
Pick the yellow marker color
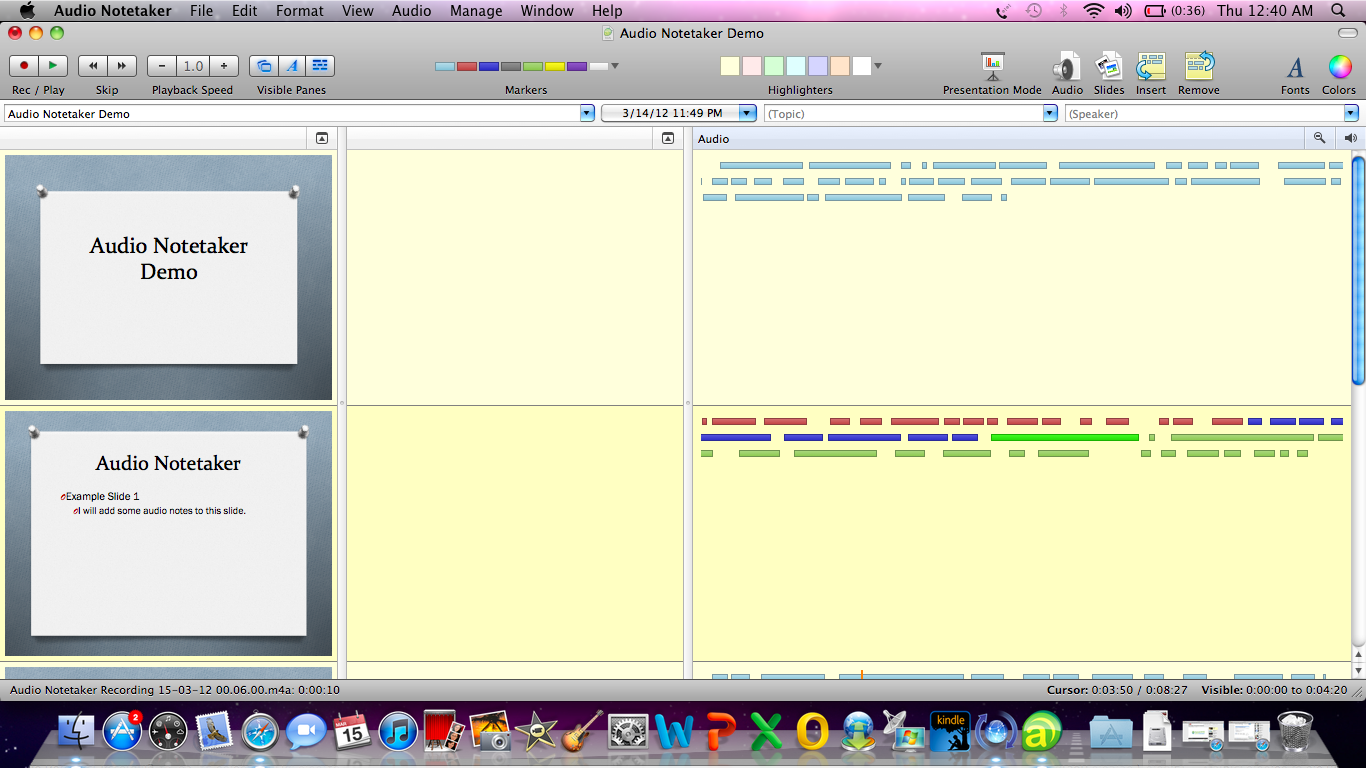[555, 67]
